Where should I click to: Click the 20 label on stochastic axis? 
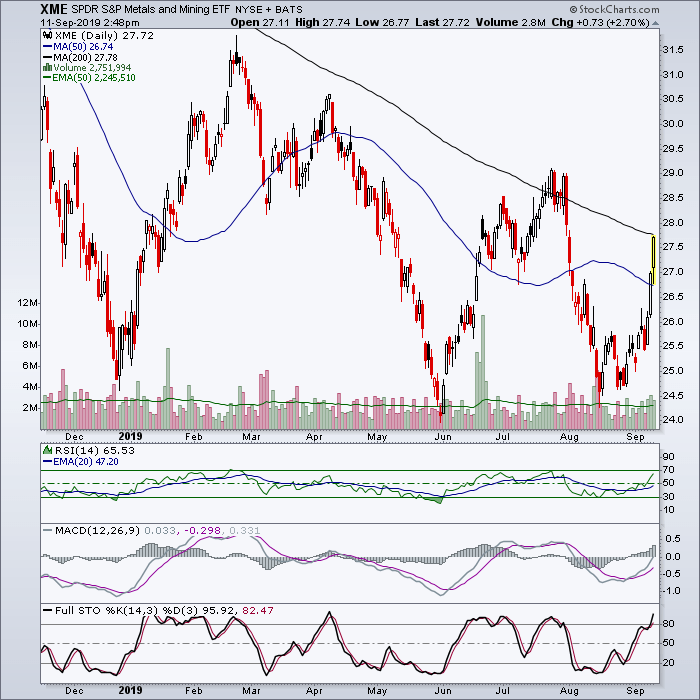tap(669, 663)
